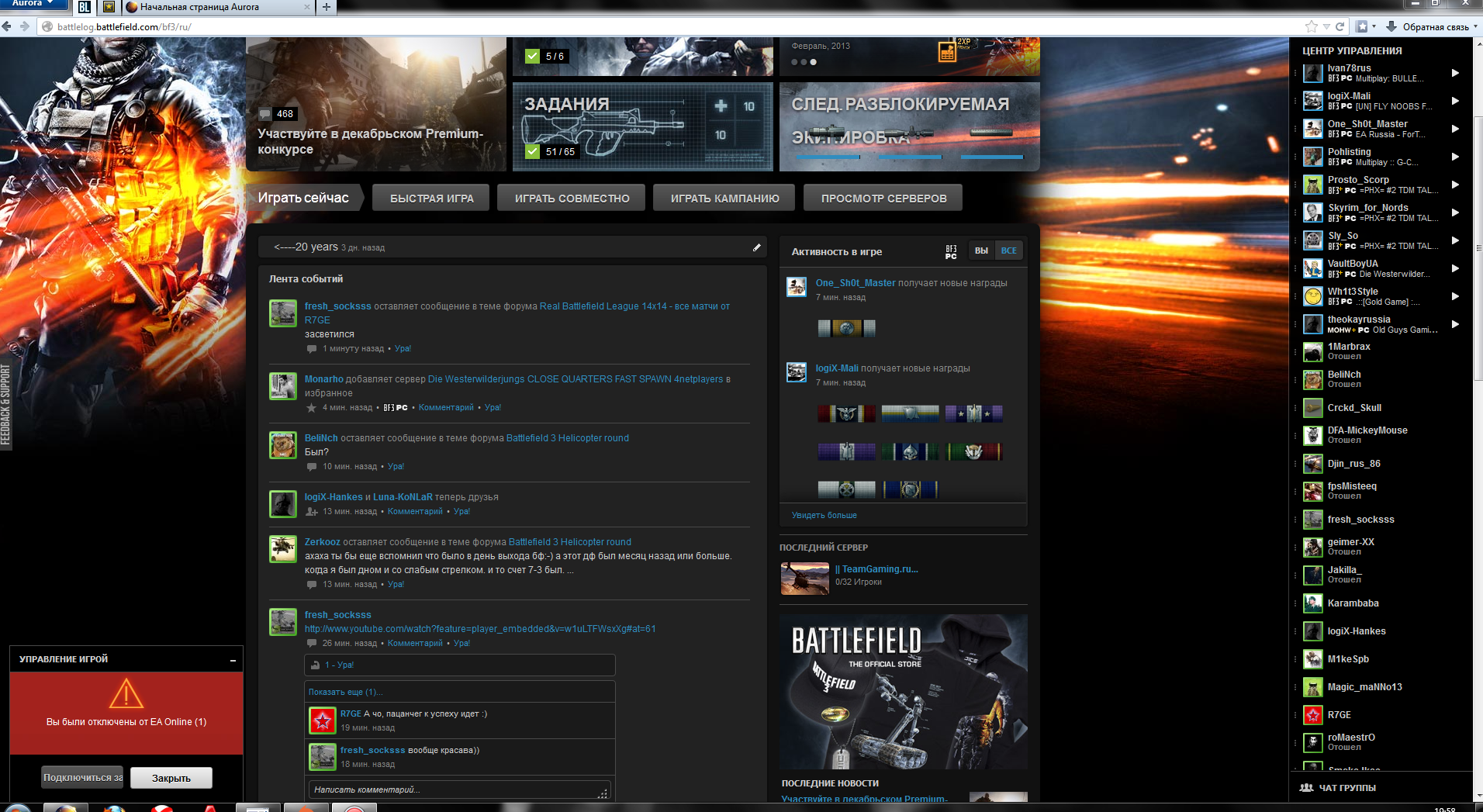Join logiX-Mali game with play arrow
1483x812 pixels.
click(1455, 101)
